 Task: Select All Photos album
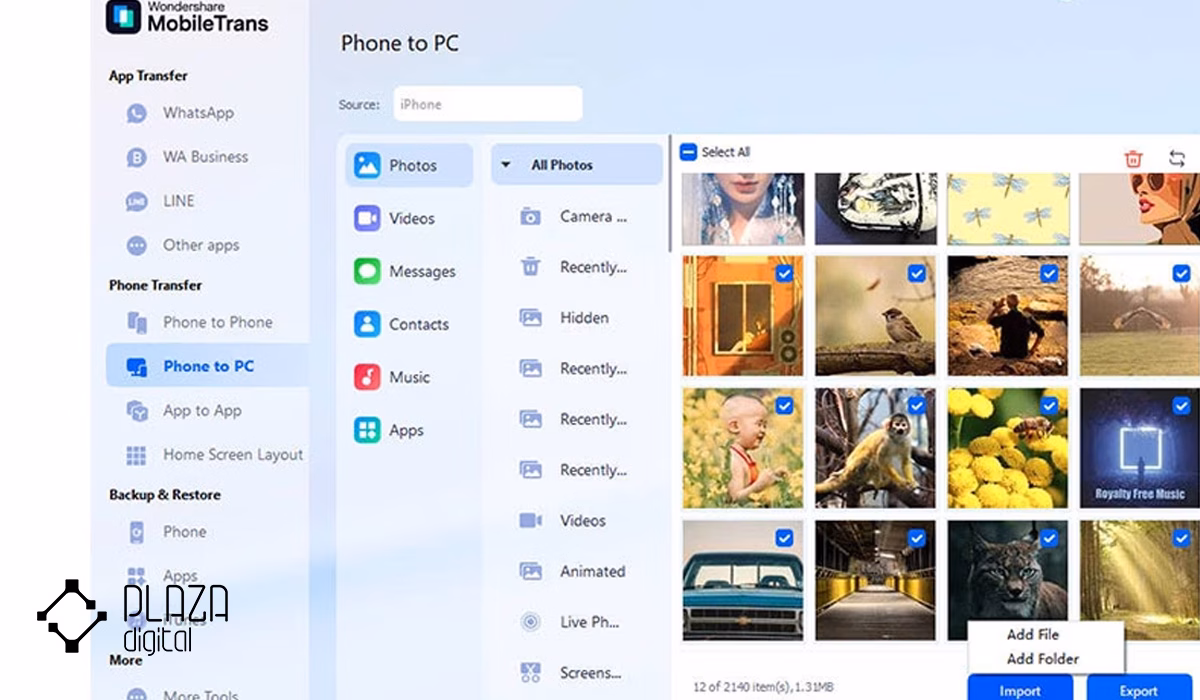pos(576,165)
